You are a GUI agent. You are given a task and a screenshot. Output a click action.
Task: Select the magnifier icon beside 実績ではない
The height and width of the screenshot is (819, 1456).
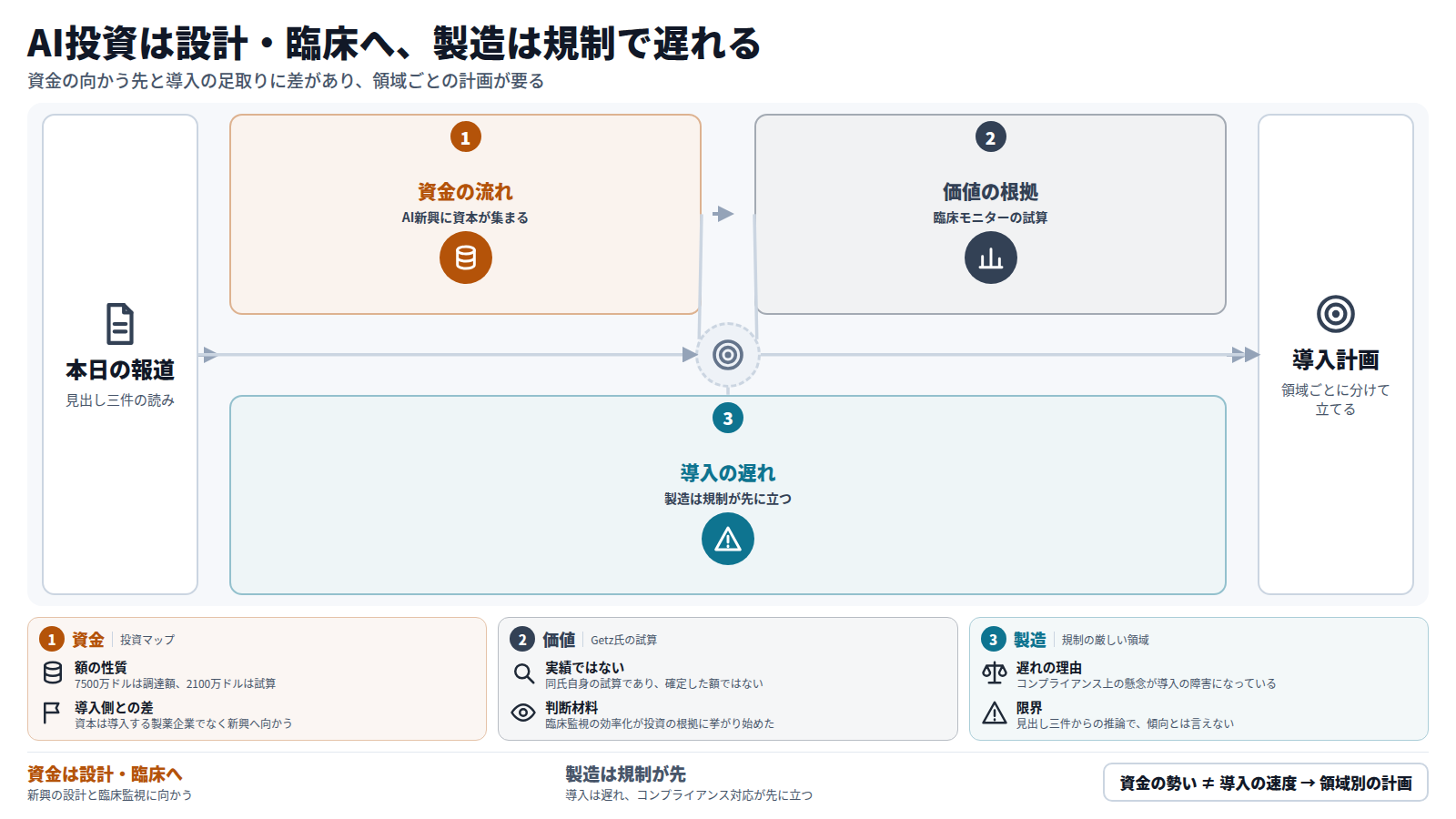523,672
